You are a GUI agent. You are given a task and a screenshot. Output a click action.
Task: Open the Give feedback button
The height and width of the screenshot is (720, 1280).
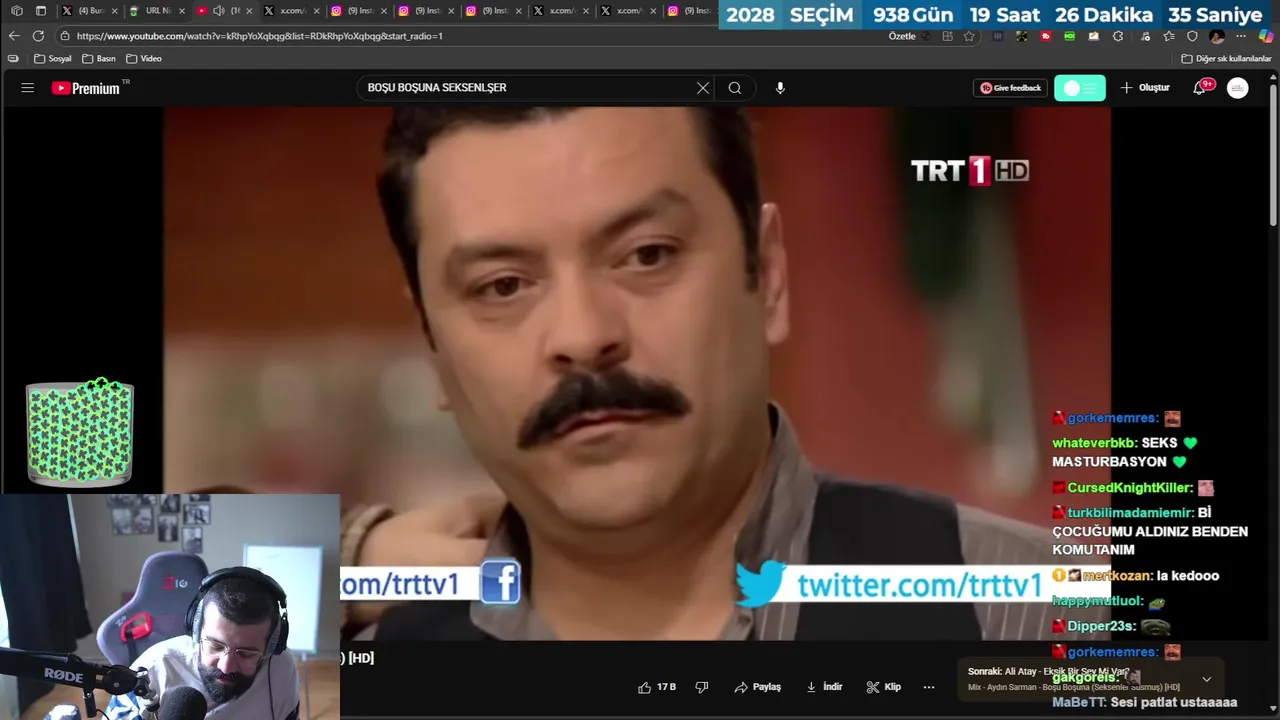[1010, 88]
